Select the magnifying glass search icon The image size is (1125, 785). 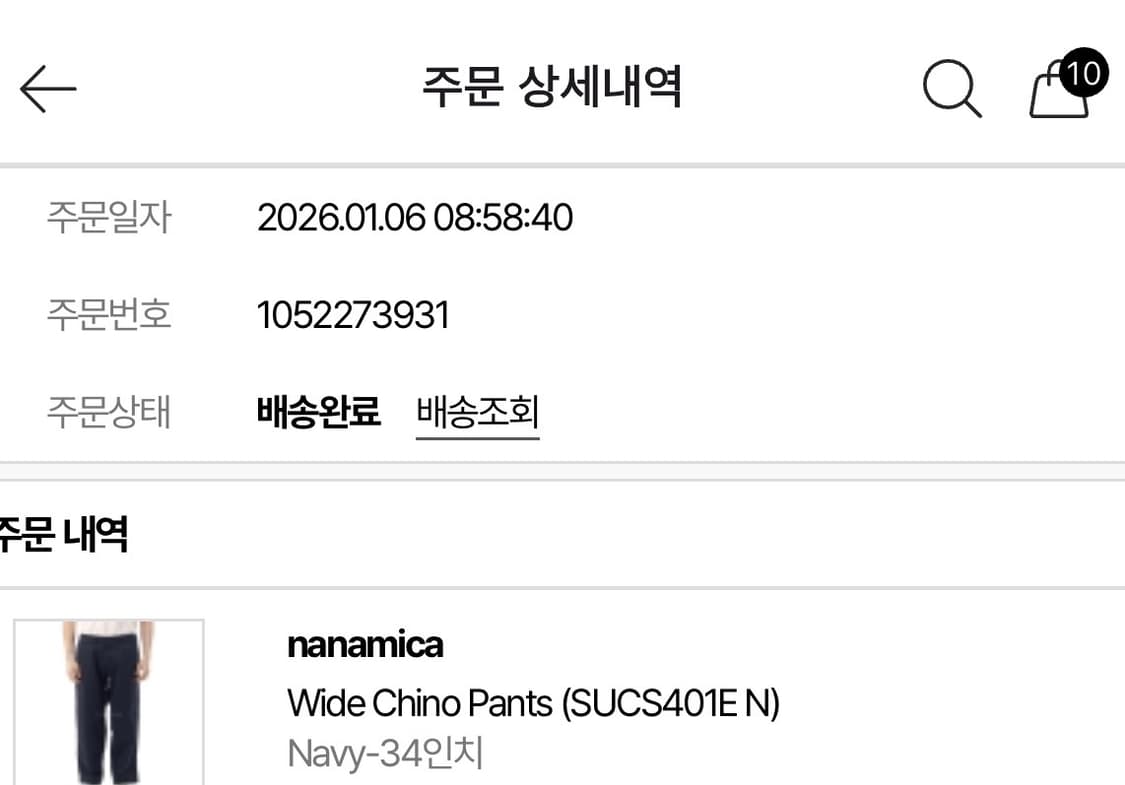point(951,87)
